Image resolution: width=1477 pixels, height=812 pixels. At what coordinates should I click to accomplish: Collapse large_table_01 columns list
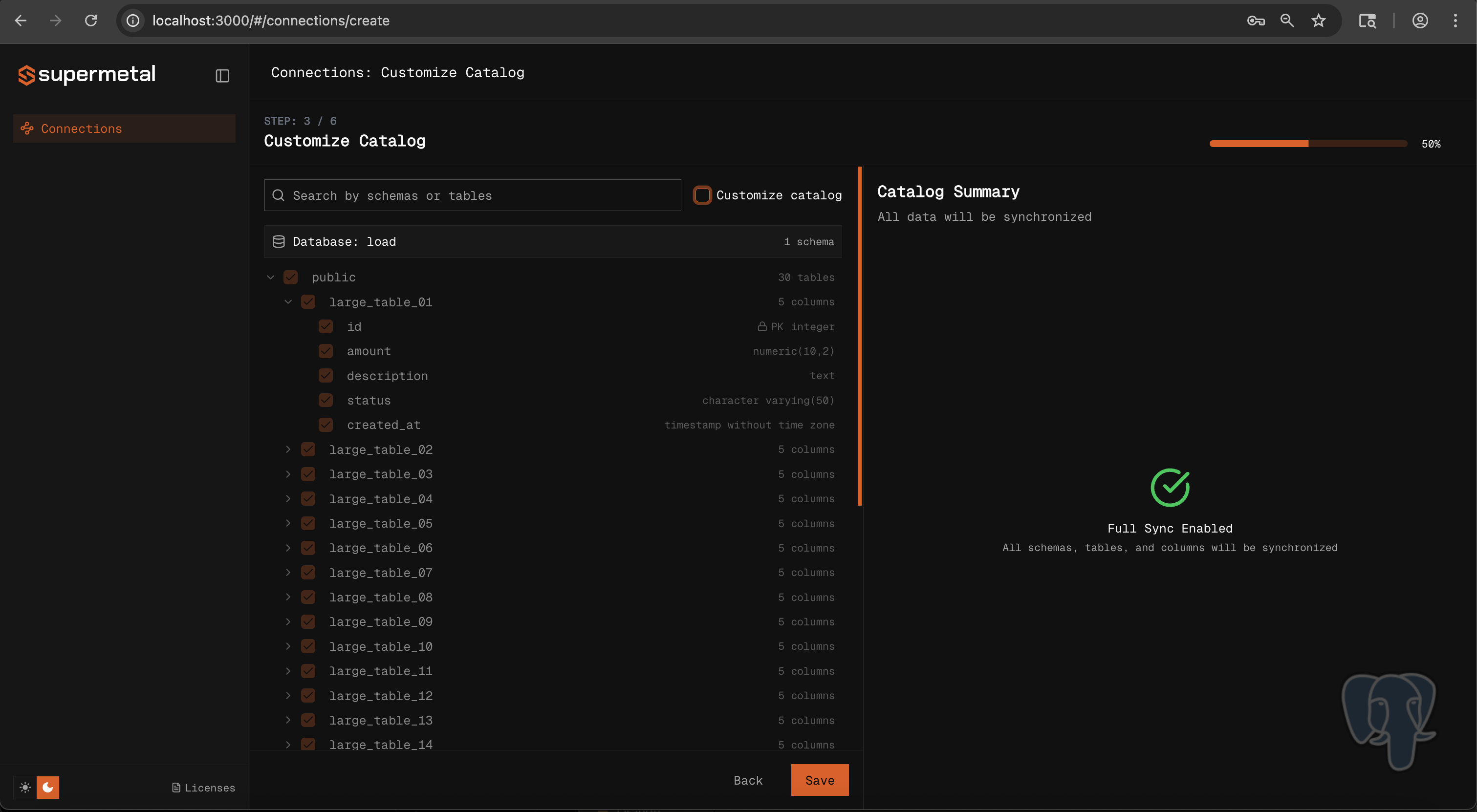288,301
